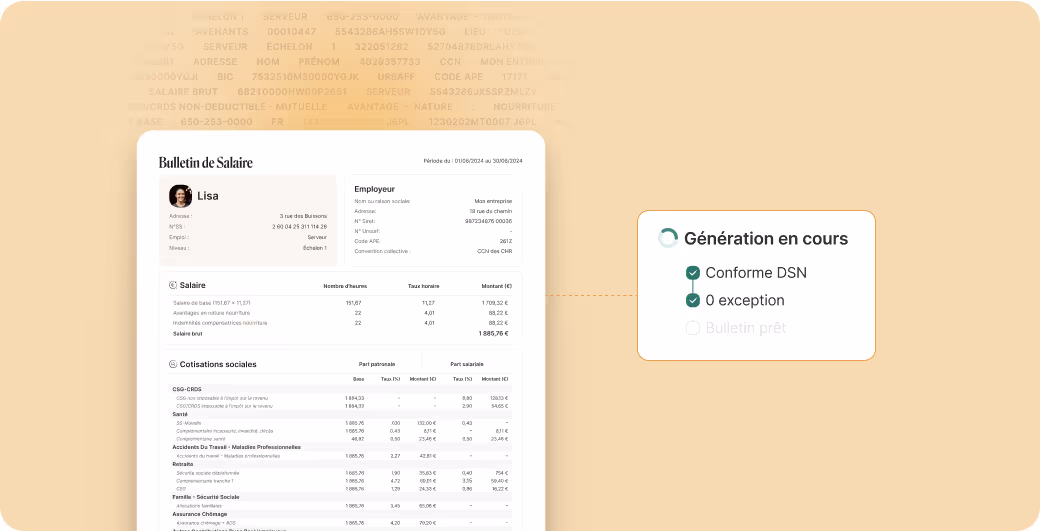The image size is (1040, 531).
Task: Click the Salaire de base row label
Action: point(212,303)
